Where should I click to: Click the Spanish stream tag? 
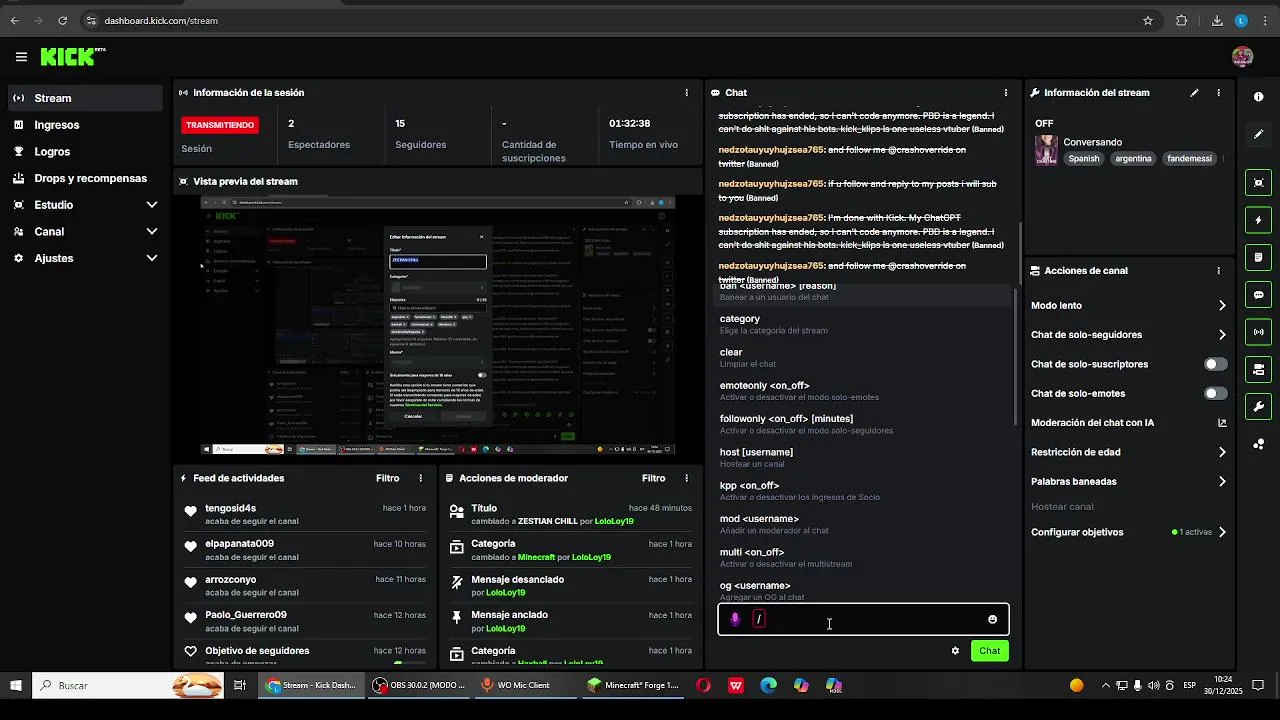tap(1083, 159)
